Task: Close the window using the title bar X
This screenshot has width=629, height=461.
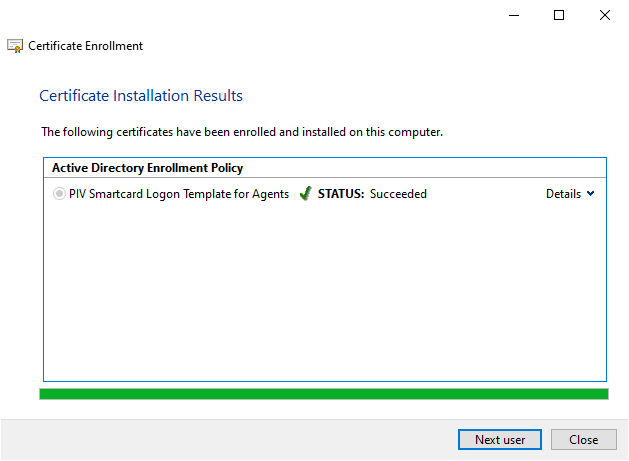Action: [605, 15]
